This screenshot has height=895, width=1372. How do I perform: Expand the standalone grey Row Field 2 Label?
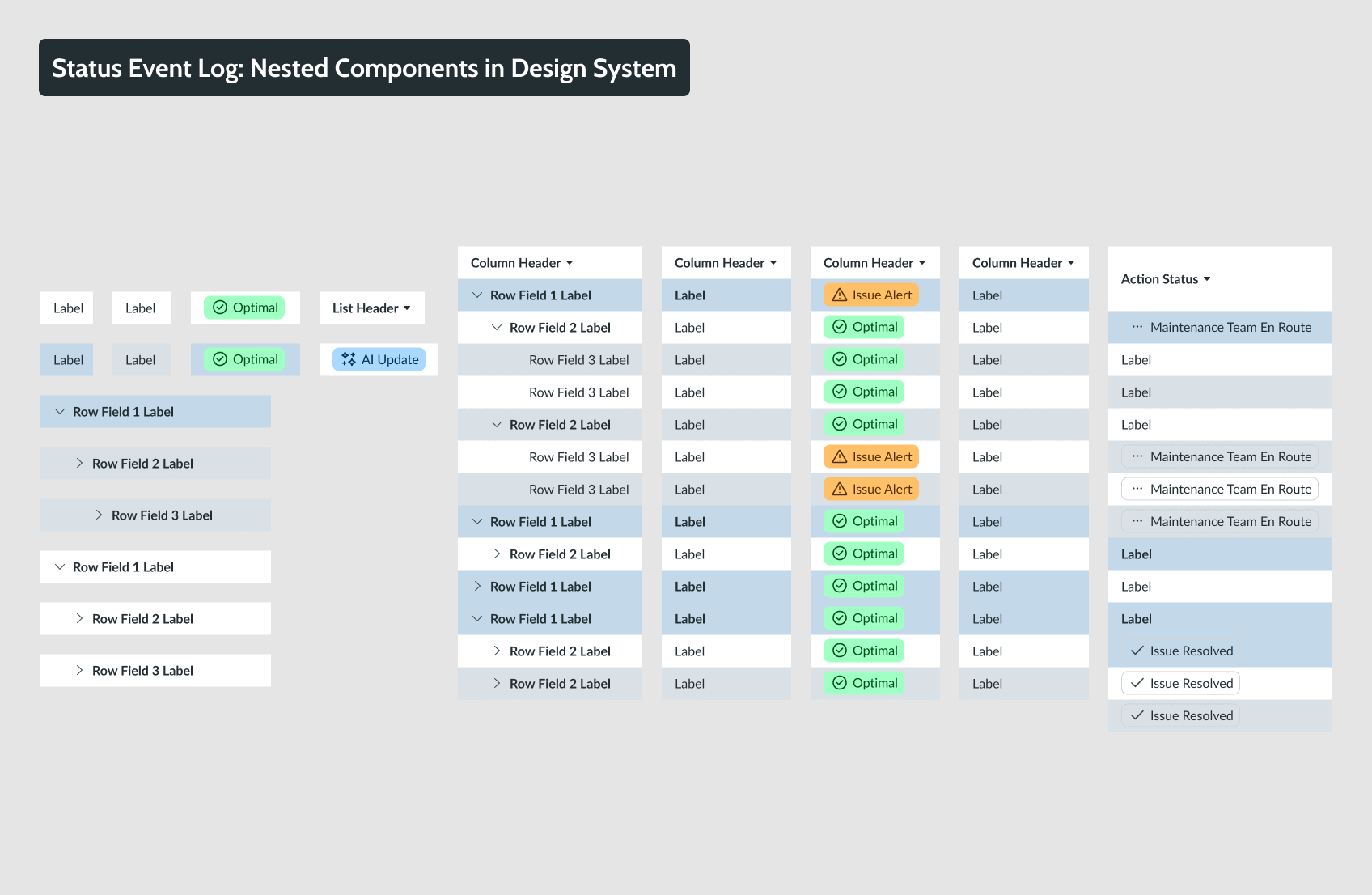pyautogui.click(x=79, y=464)
